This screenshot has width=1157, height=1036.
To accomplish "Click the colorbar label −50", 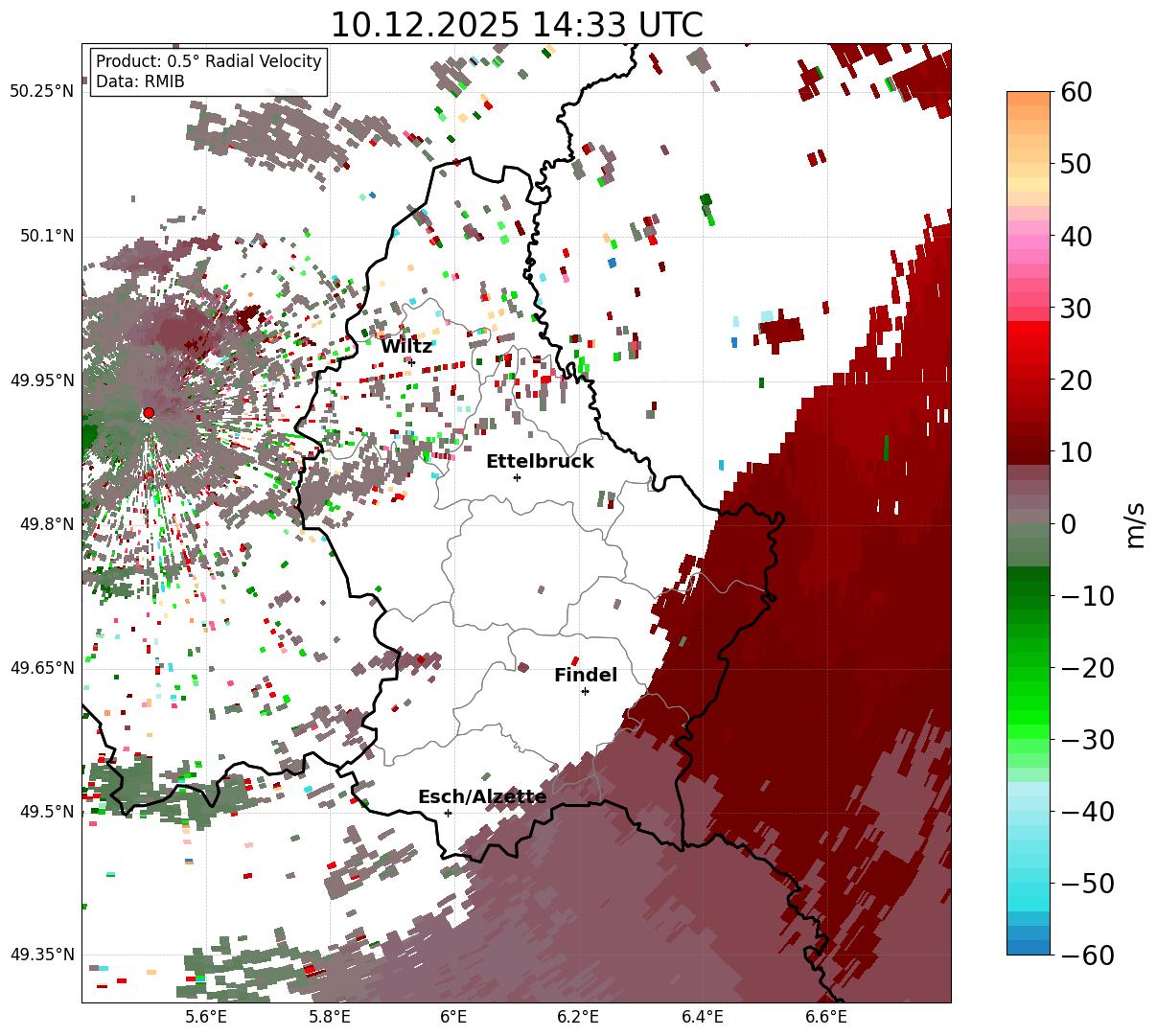I will click(1087, 884).
